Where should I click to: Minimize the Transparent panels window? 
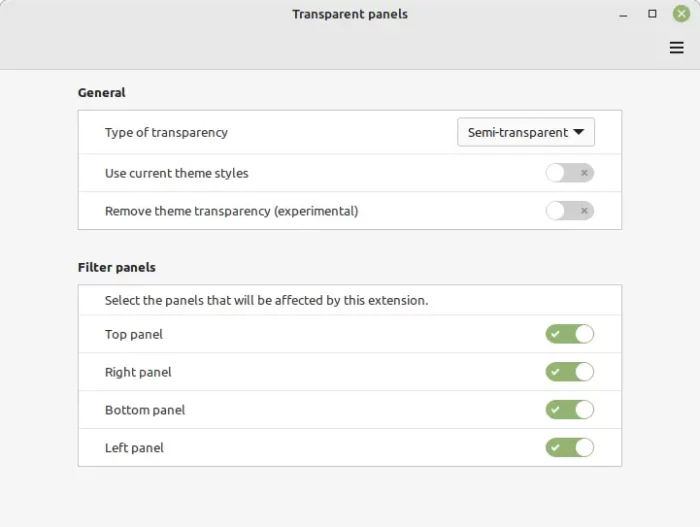[x=623, y=15]
